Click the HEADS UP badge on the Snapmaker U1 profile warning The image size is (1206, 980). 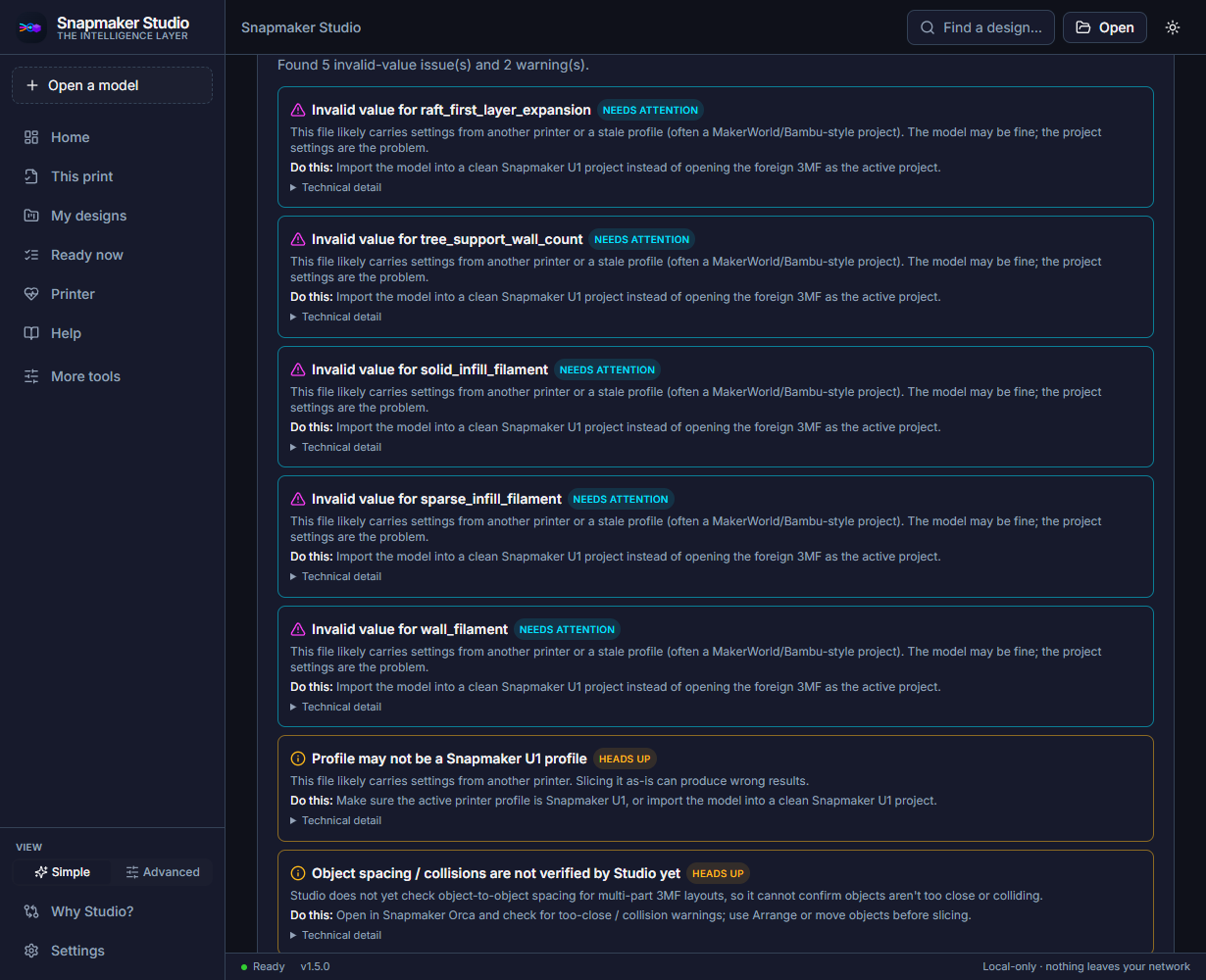point(625,759)
